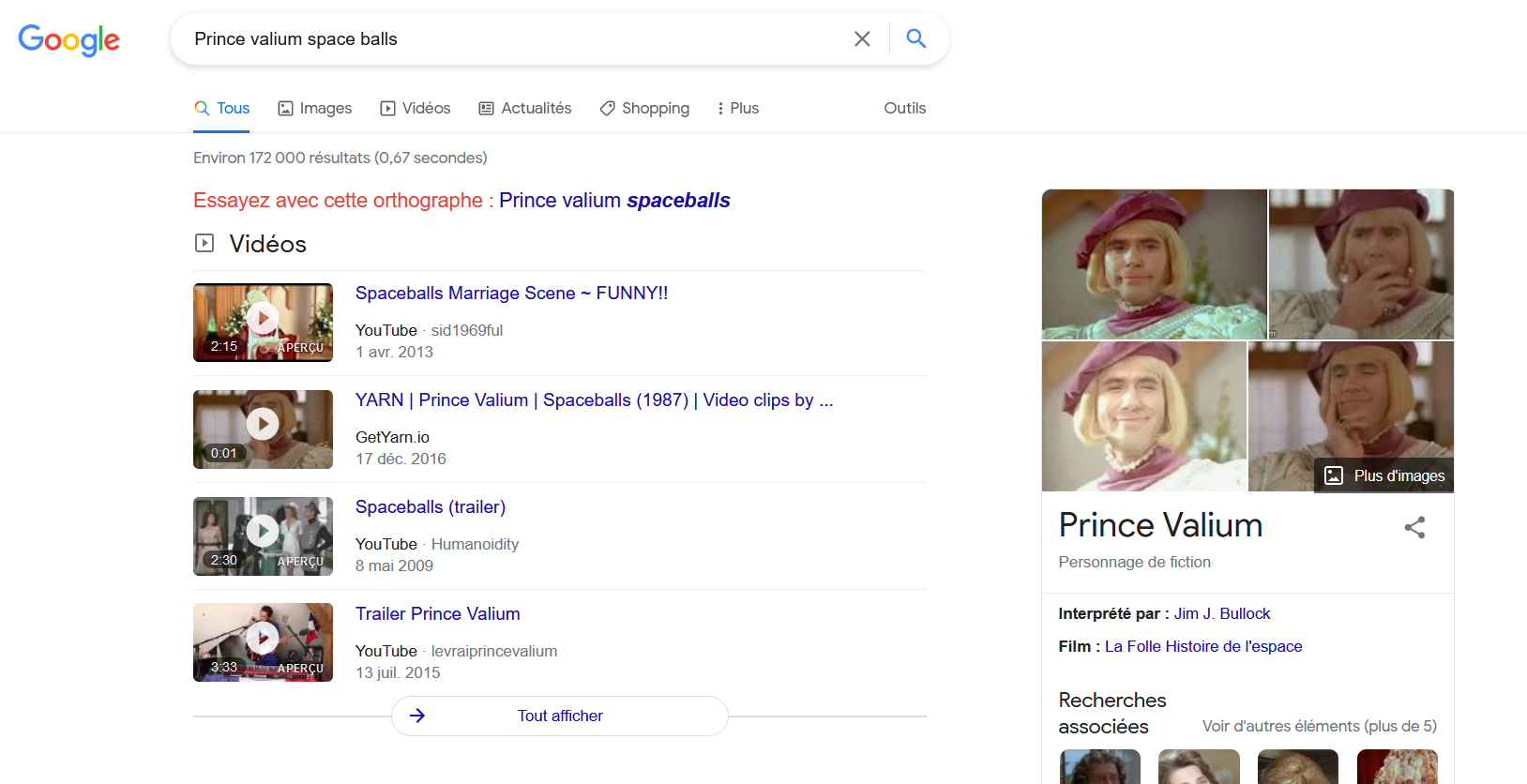Play the Spaceballs Marriage Scene video thumbnail
The height and width of the screenshot is (784, 1527).
(263, 323)
